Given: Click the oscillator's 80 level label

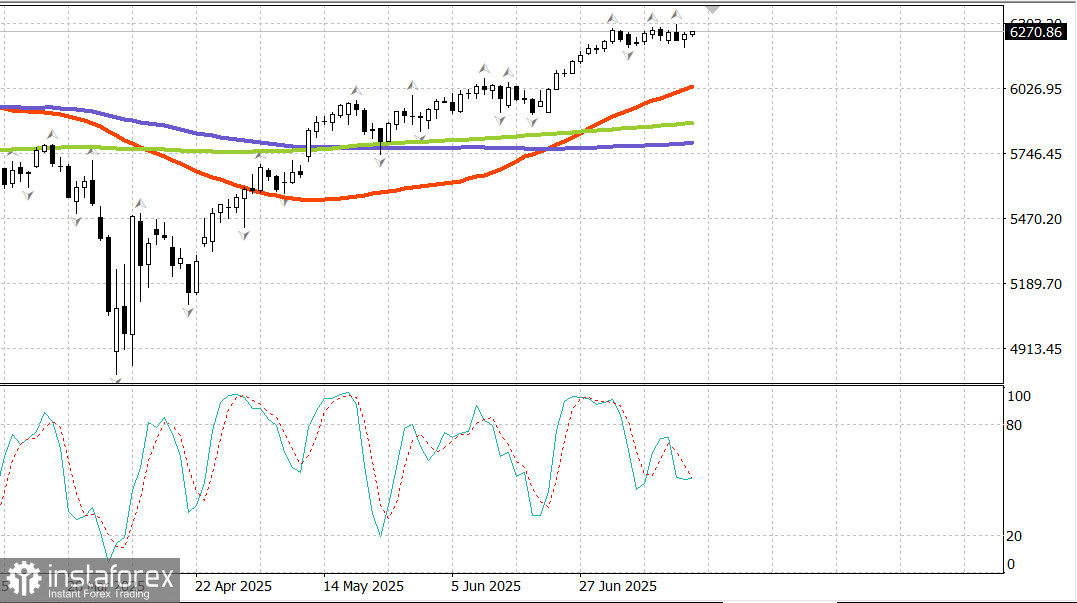Looking at the screenshot, I should [1014, 425].
